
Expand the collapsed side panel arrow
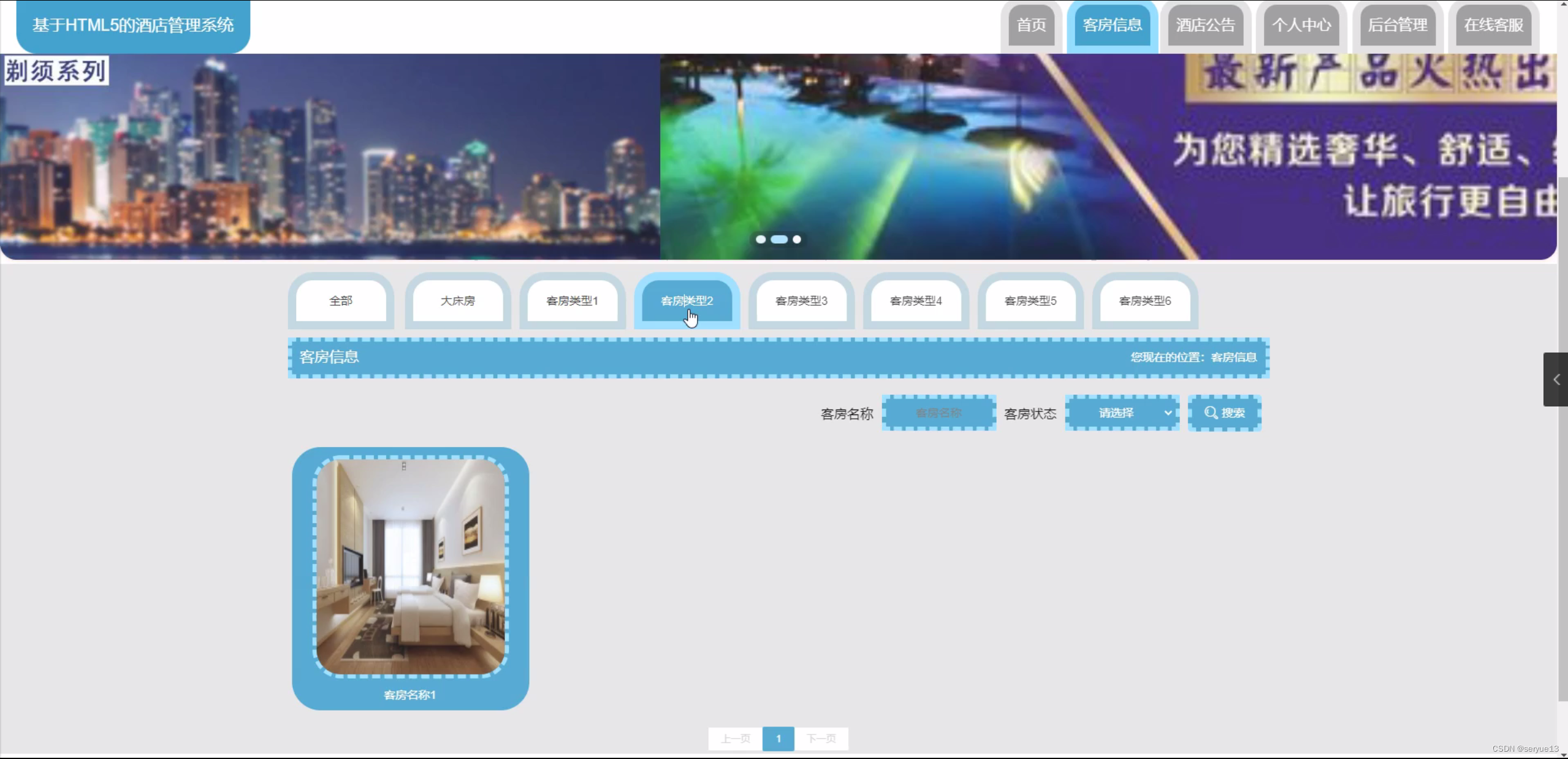pyautogui.click(x=1556, y=379)
